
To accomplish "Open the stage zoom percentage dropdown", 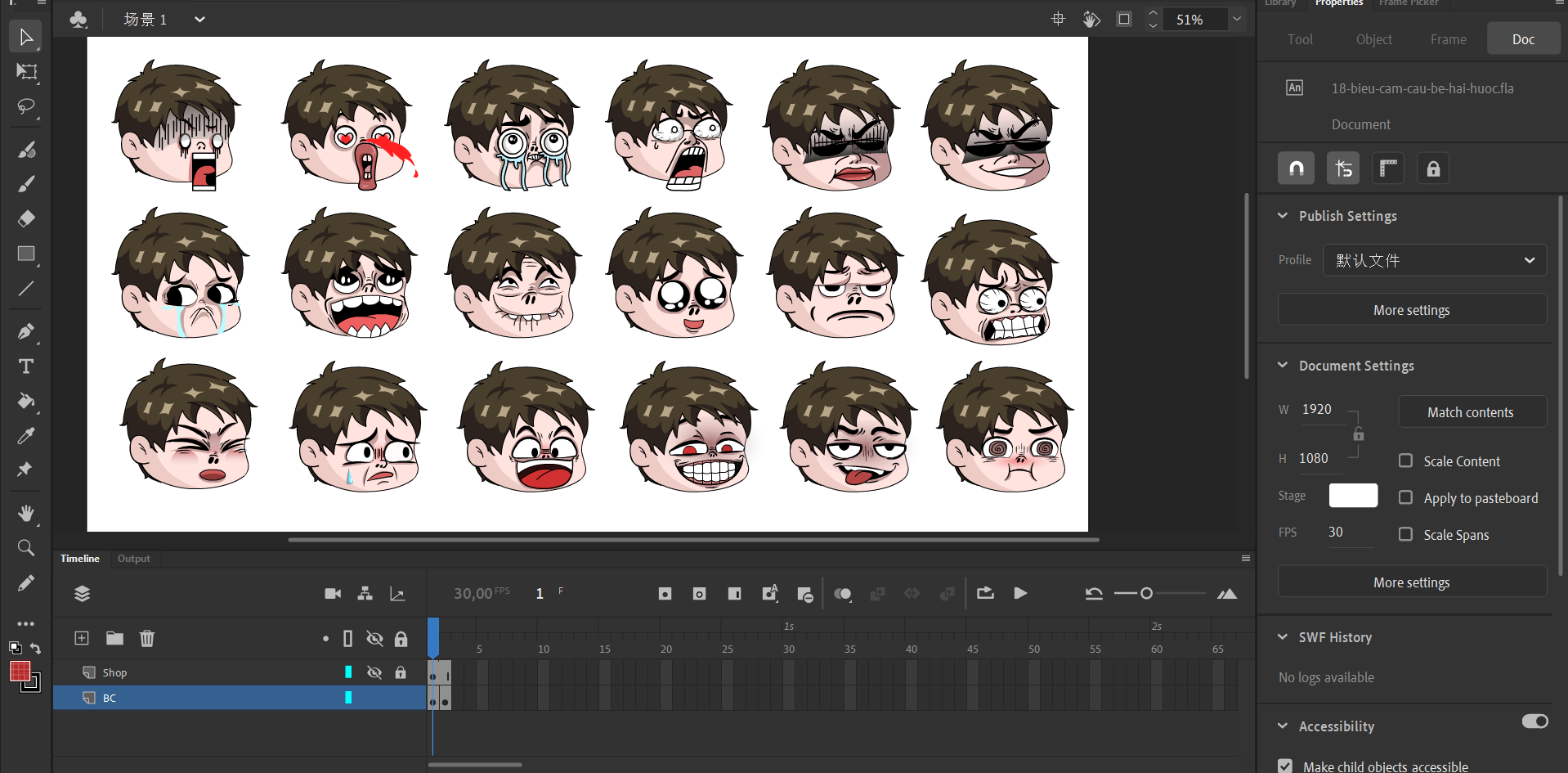I will click(x=1237, y=20).
